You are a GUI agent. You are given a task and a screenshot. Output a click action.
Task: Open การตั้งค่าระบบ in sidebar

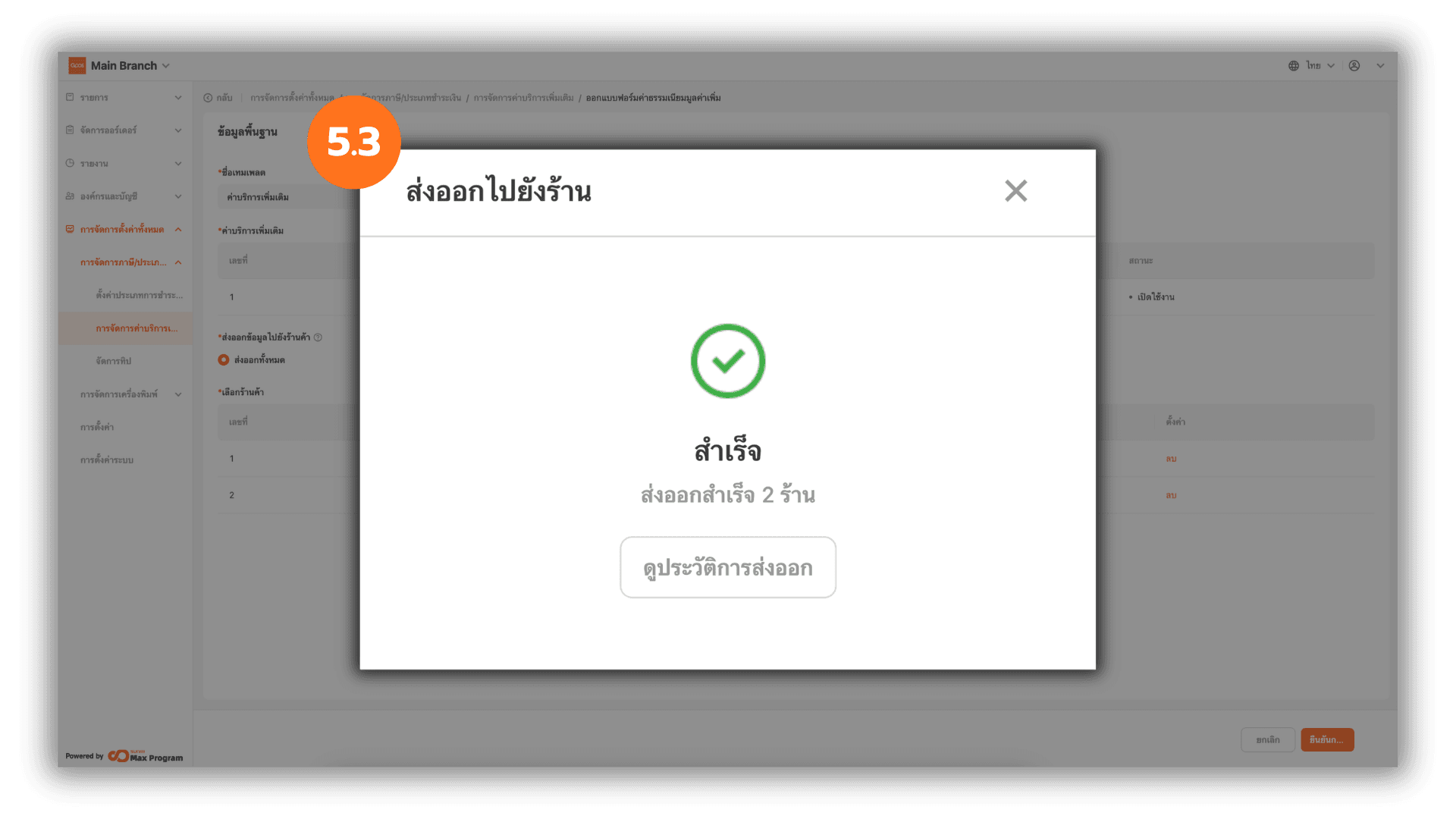tap(107, 460)
